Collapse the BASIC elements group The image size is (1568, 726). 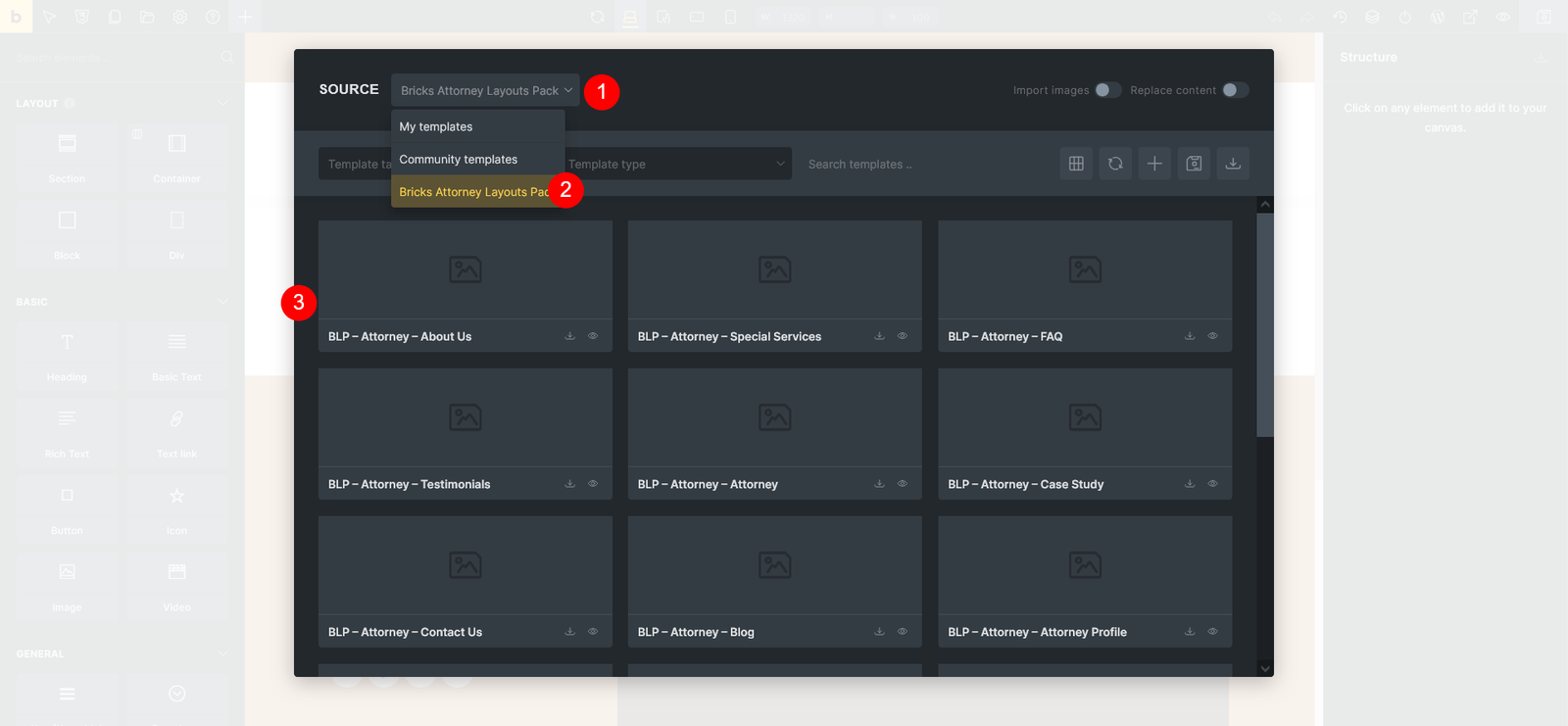[222, 302]
